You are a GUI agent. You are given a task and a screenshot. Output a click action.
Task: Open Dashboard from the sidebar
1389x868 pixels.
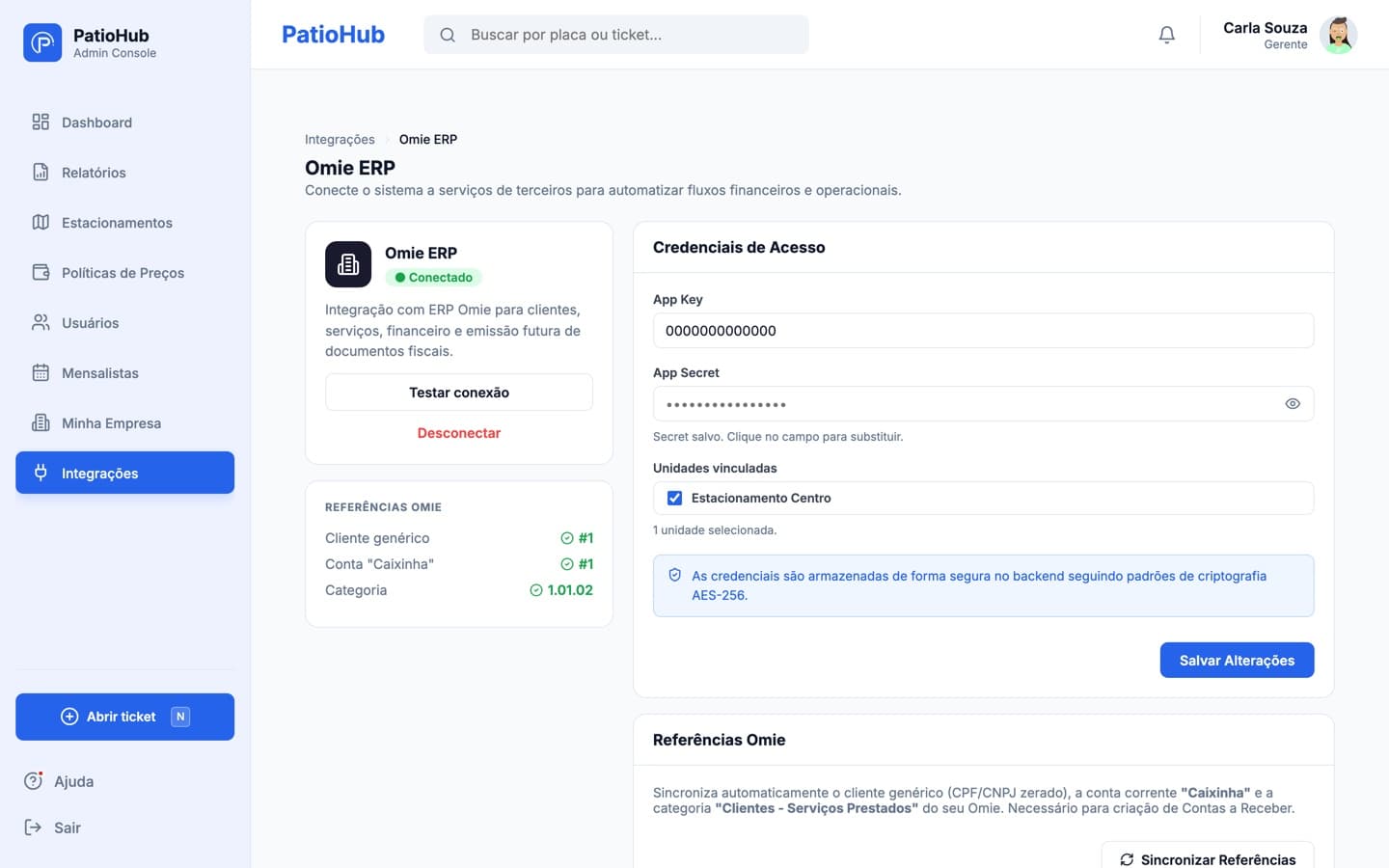[125, 122]
